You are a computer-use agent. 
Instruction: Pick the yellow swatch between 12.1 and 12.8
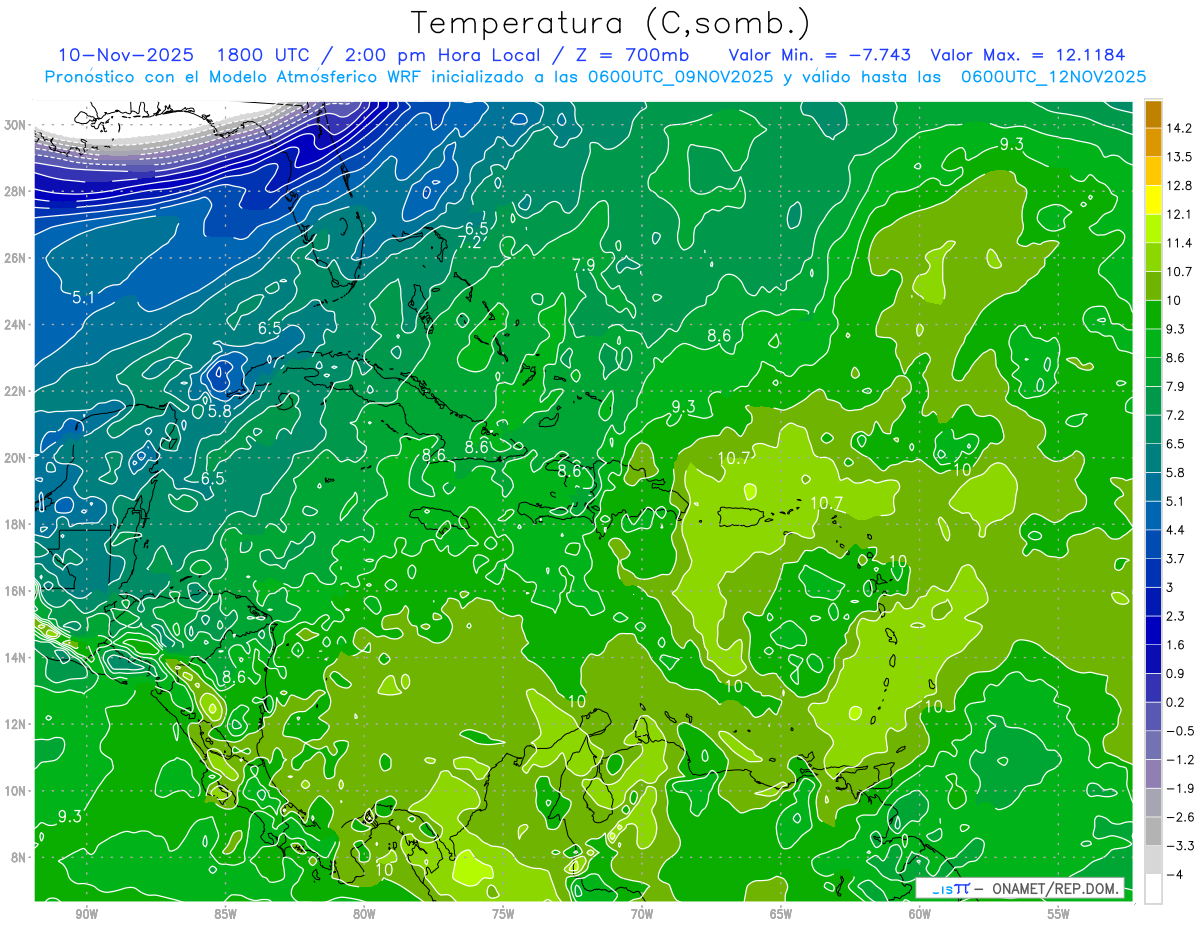(1153, 200)
